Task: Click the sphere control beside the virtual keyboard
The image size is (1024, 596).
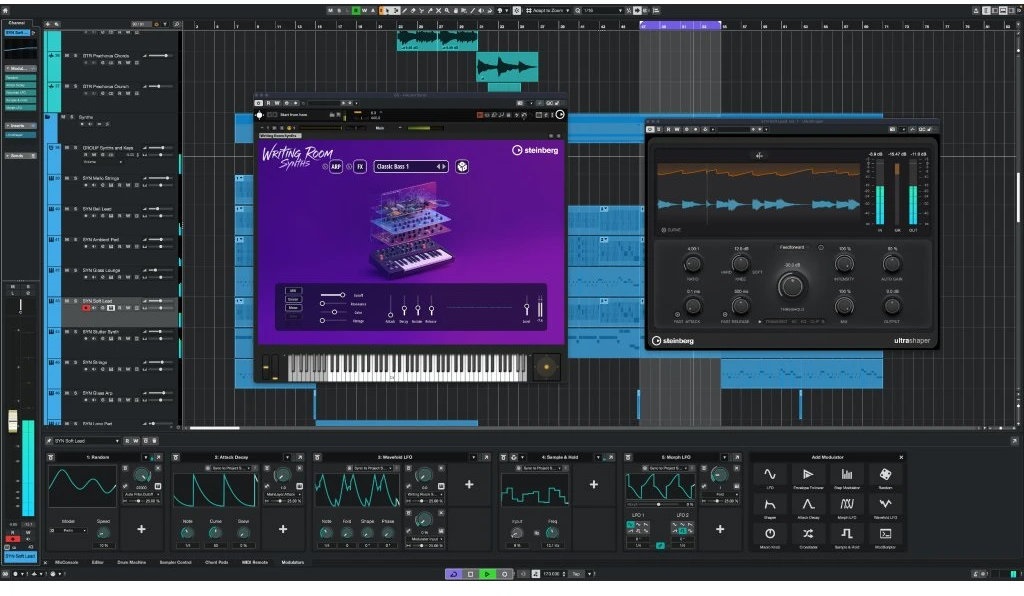Action: tap(547, 367)
